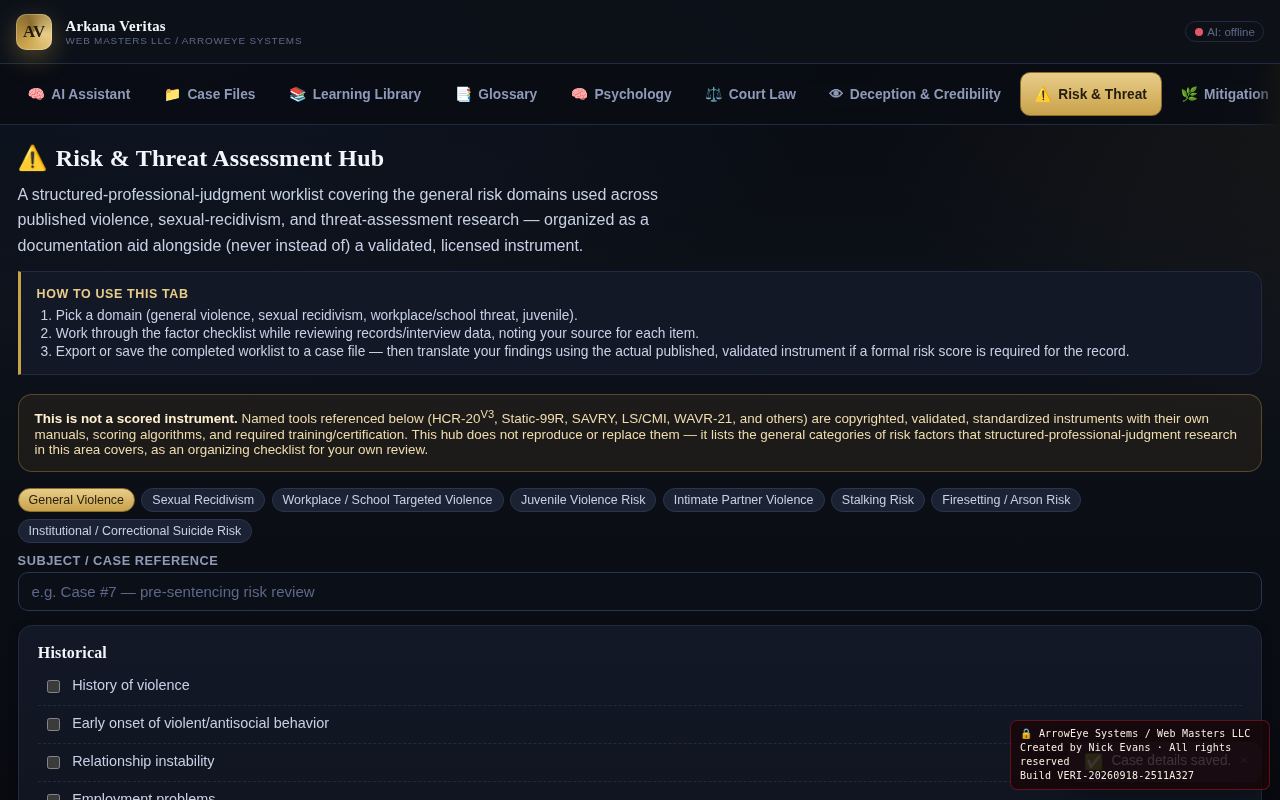Select the Sexual Recidivism domain
Screen dimensions: 1280x800
(203, 500)
